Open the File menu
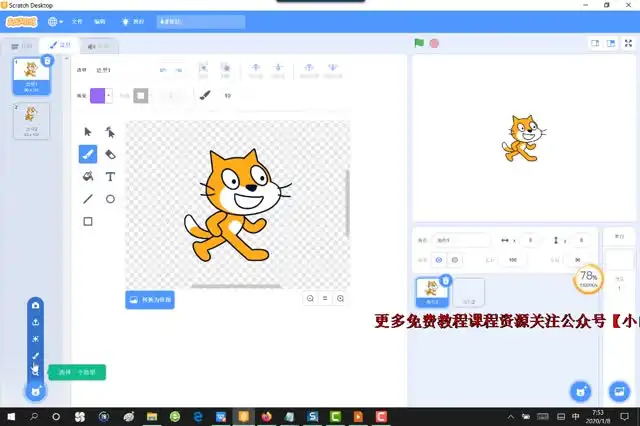 [77, 22]
